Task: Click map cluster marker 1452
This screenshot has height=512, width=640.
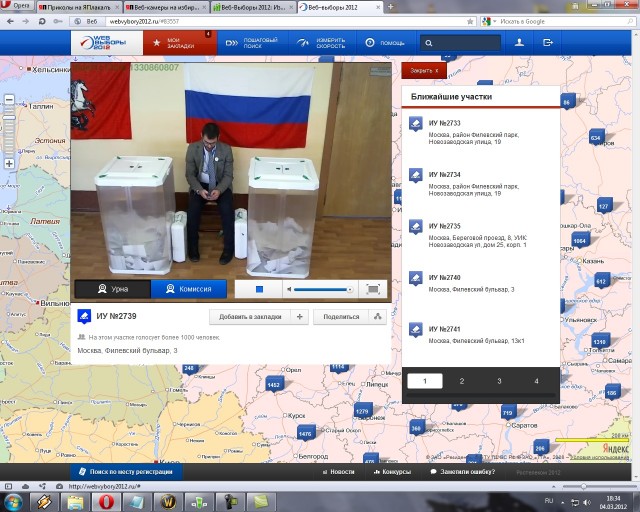Action: tap(274, 385)
